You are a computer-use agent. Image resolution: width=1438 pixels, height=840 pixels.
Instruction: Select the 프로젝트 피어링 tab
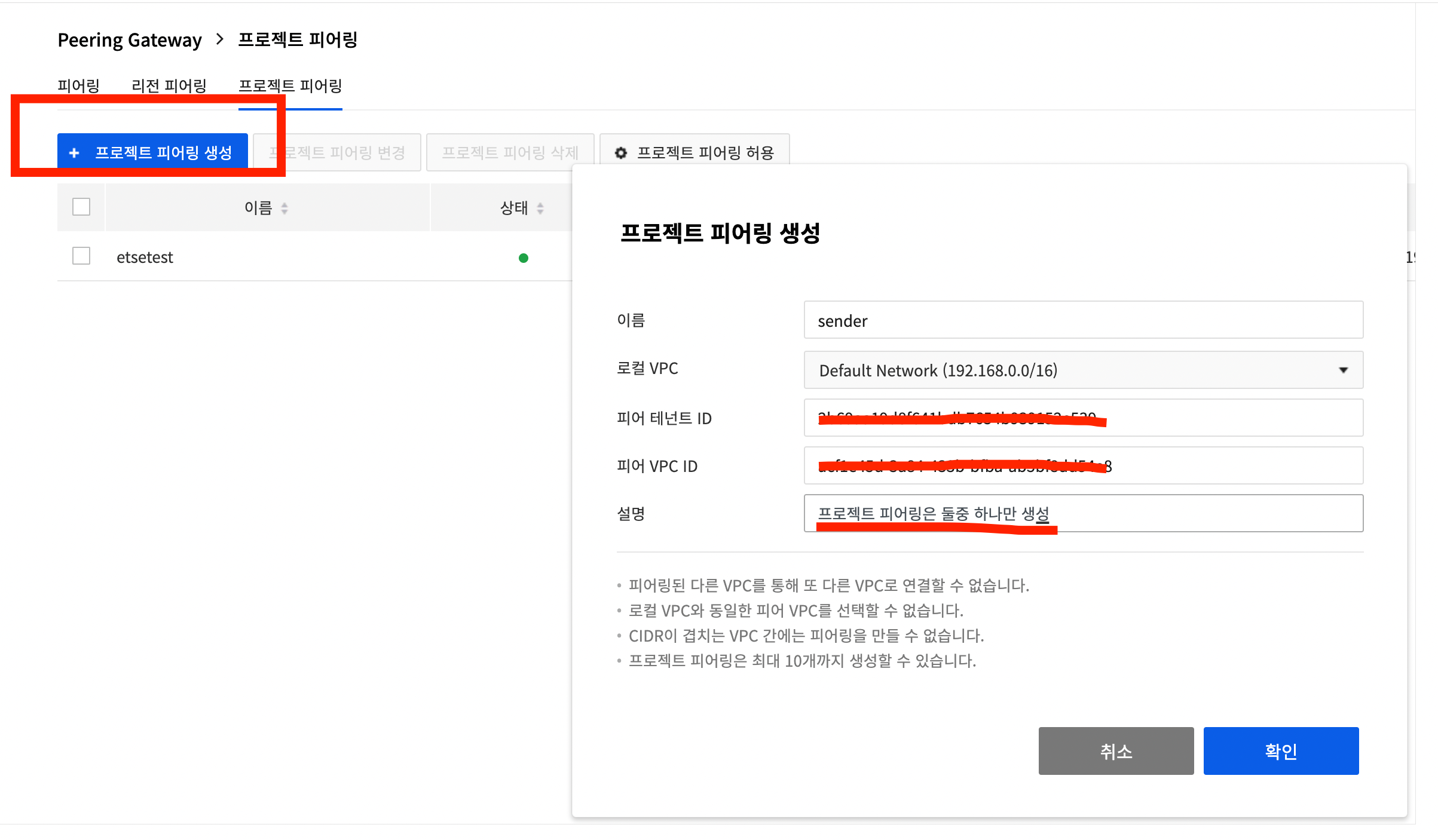[290, 86]
